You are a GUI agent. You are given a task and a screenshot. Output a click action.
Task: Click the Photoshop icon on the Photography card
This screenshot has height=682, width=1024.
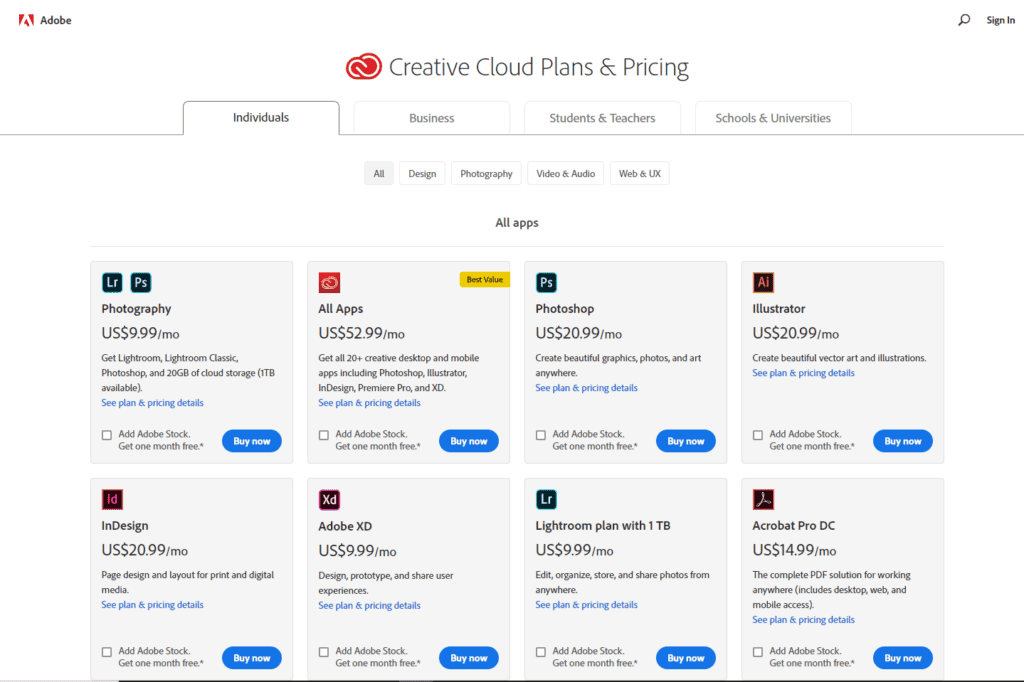[140, 282]
